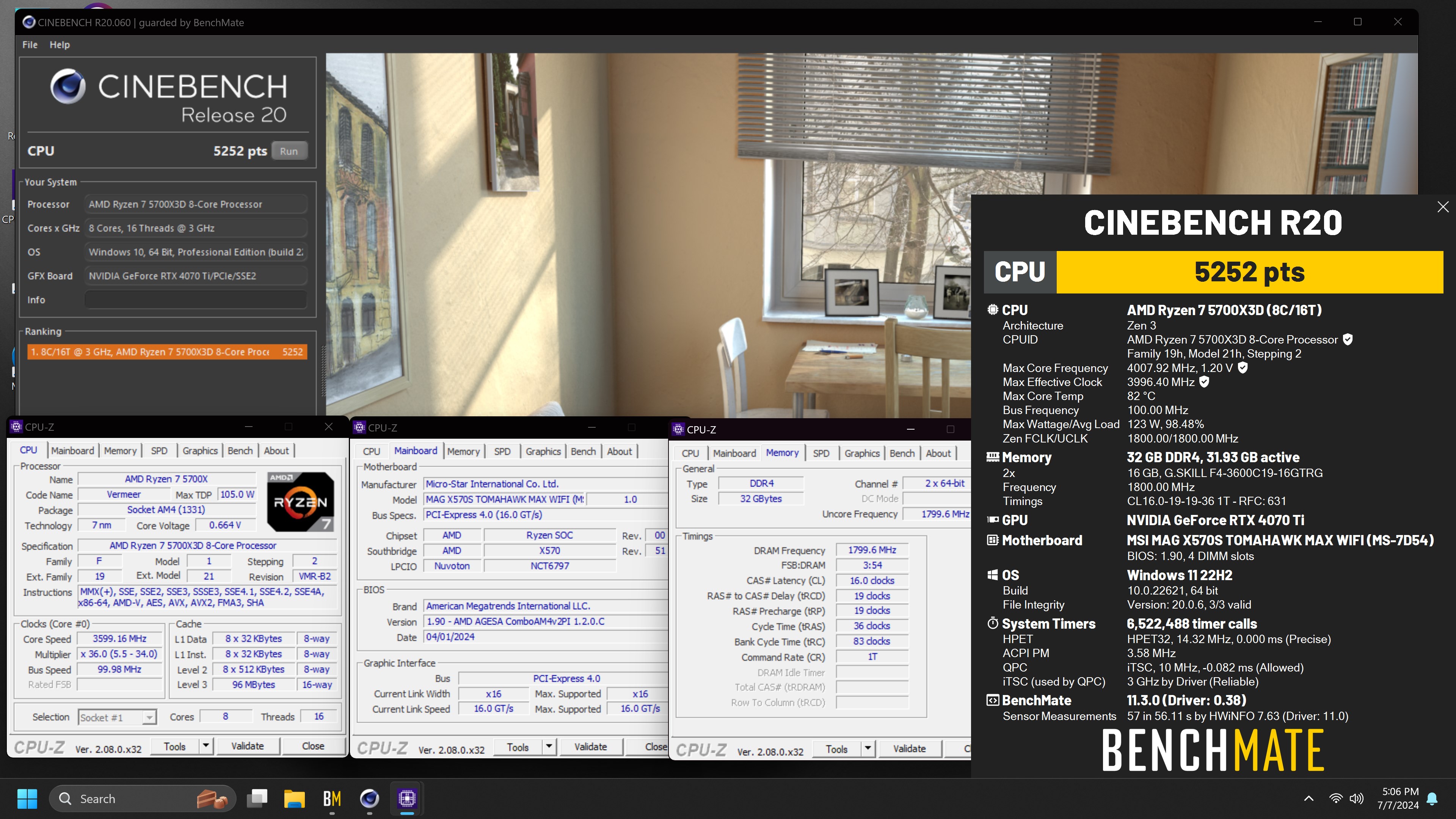Image resolution: width=1456 pixels, height=819 pixels.
Task: Open Memory tab in first CPU-Z window
Action: pos(120,450)
